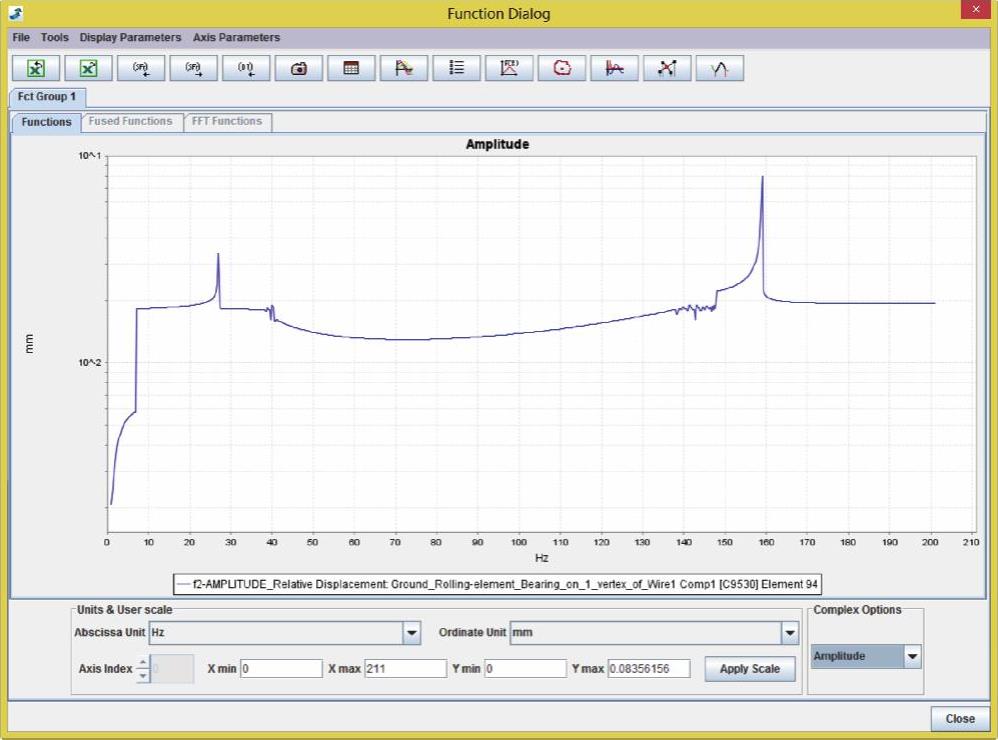Click the last toolbar icon with peak curve
This screenshot has width=998, height=740.
pos(719,68)
